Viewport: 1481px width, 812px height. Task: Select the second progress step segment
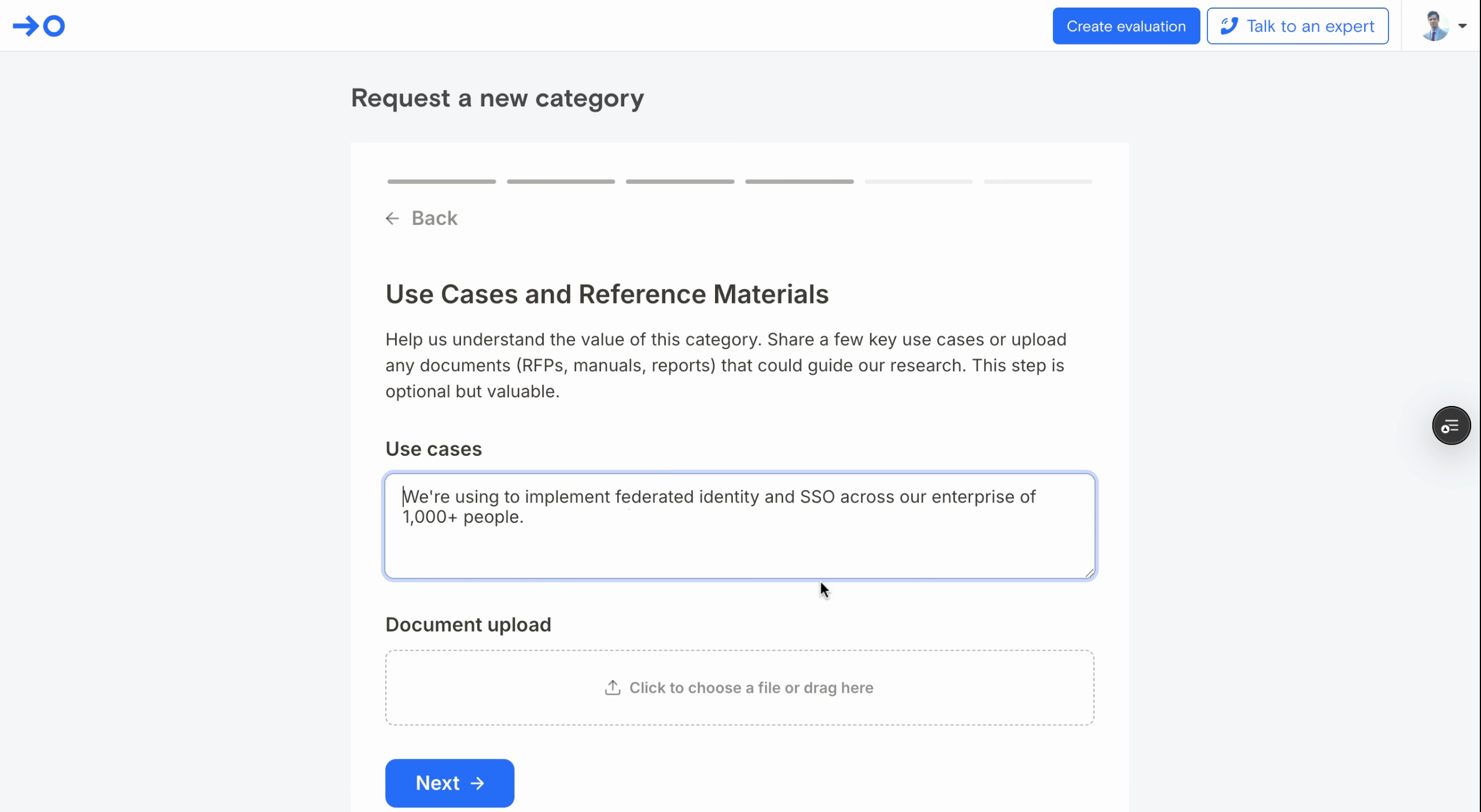tap(561, 182)
